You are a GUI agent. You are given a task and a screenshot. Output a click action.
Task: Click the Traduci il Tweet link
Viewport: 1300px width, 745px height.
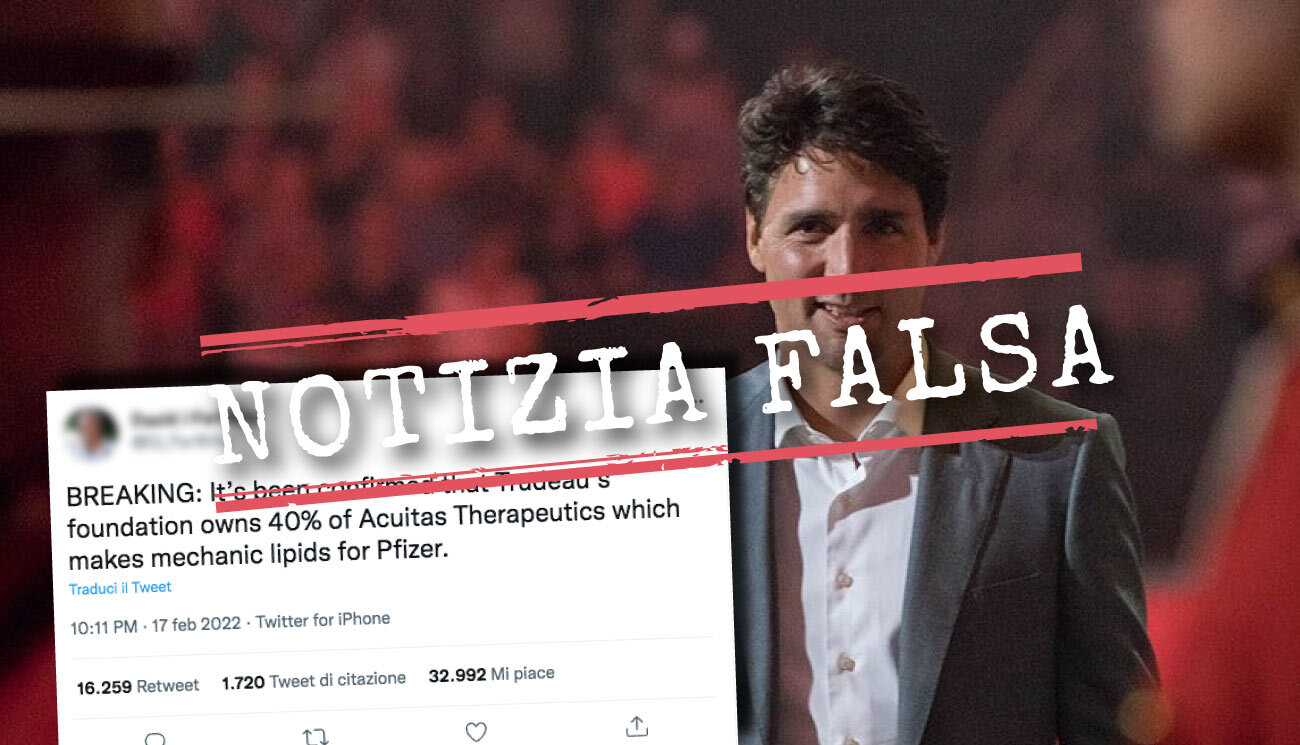coord(120,588)
